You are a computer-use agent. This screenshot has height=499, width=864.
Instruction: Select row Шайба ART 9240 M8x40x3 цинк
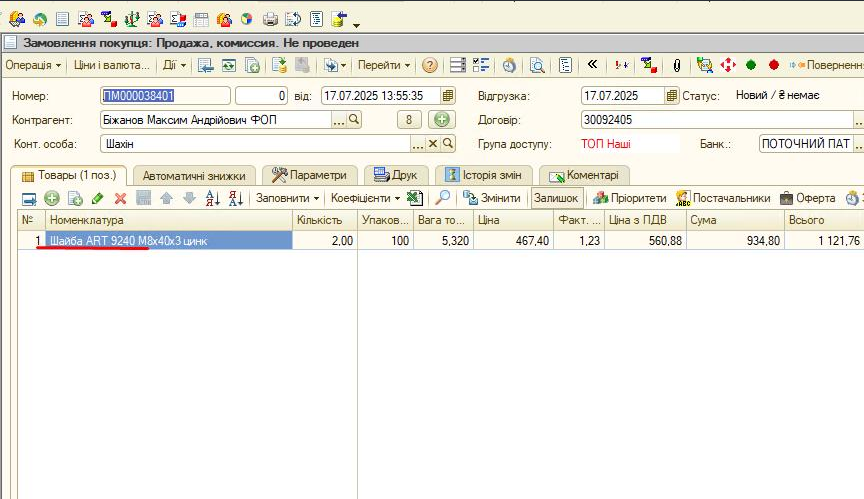point(169,241)
